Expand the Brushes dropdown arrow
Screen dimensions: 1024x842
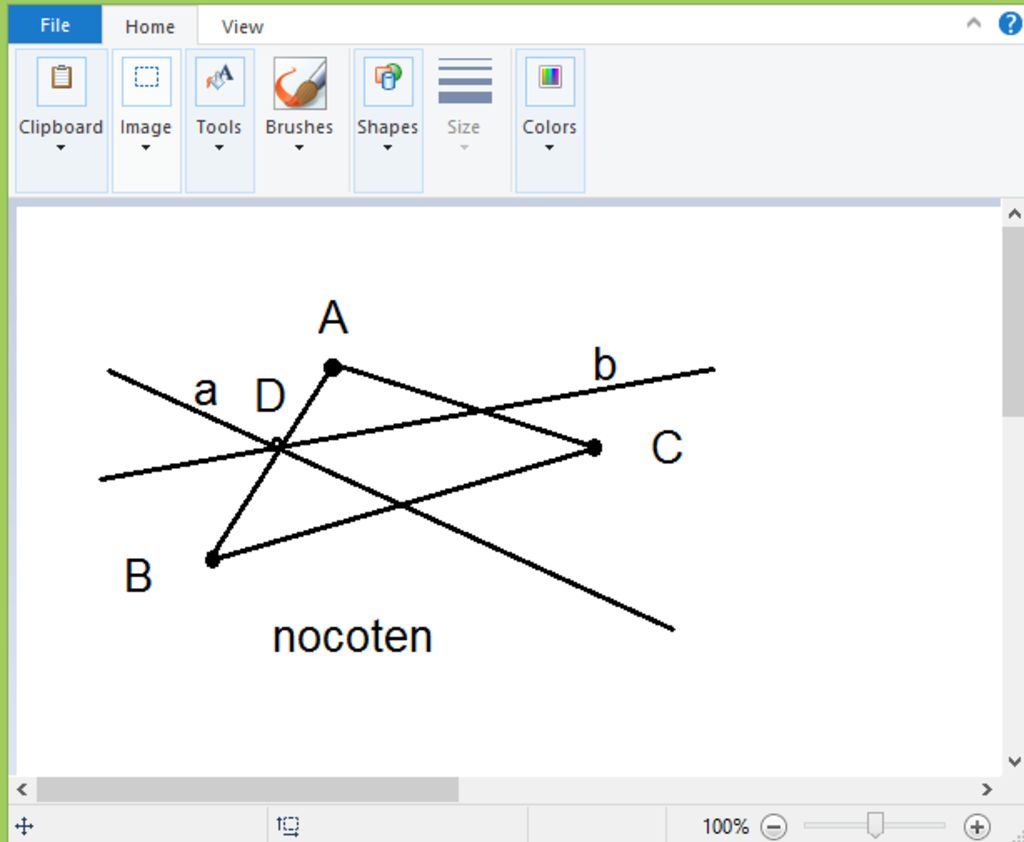299,148
